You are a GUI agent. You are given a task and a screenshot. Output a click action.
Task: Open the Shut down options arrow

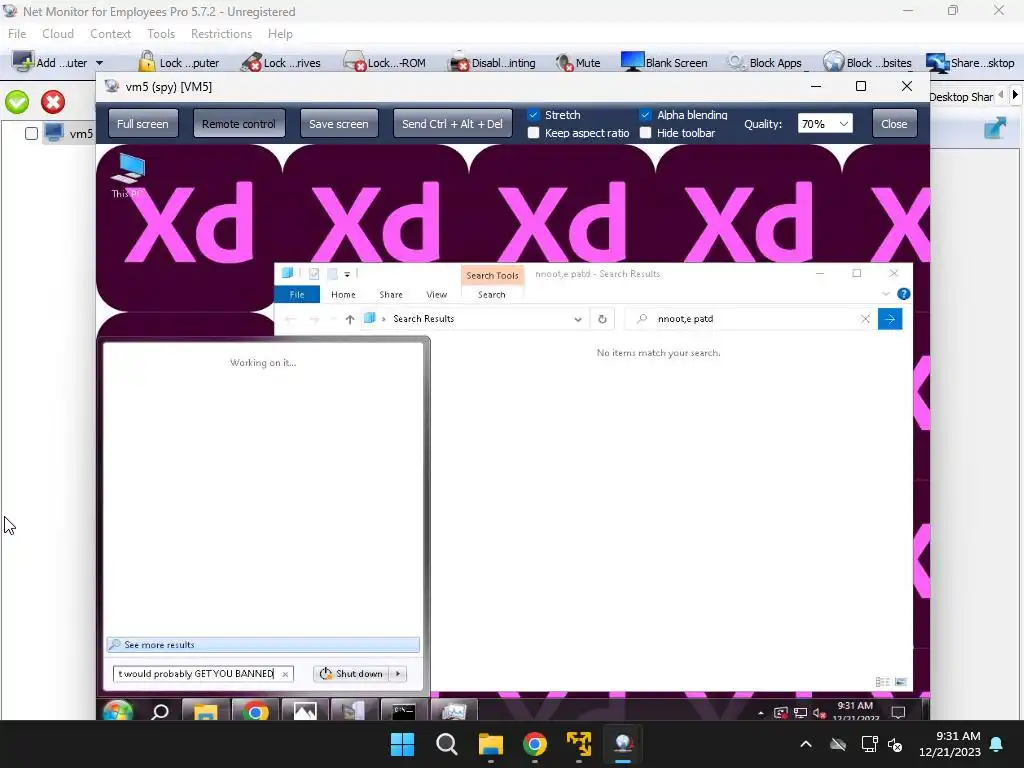(x=398, y=673)
